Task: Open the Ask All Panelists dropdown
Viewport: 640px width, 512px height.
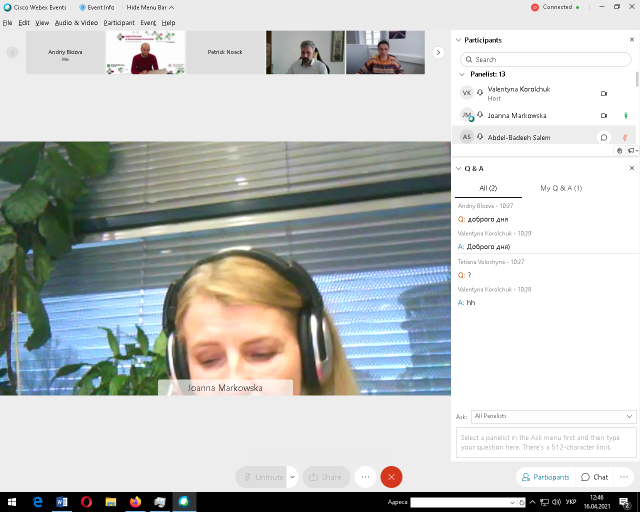Action: pyautogui.click(x=553, y=416)
